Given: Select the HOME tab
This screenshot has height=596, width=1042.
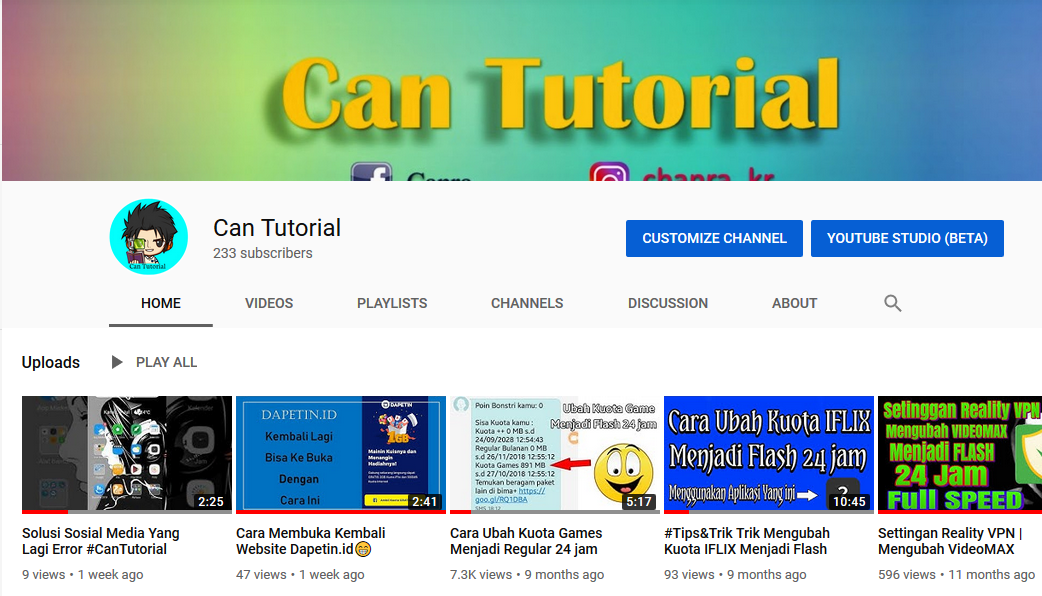Looking at the screenshot, I should 160,303.
